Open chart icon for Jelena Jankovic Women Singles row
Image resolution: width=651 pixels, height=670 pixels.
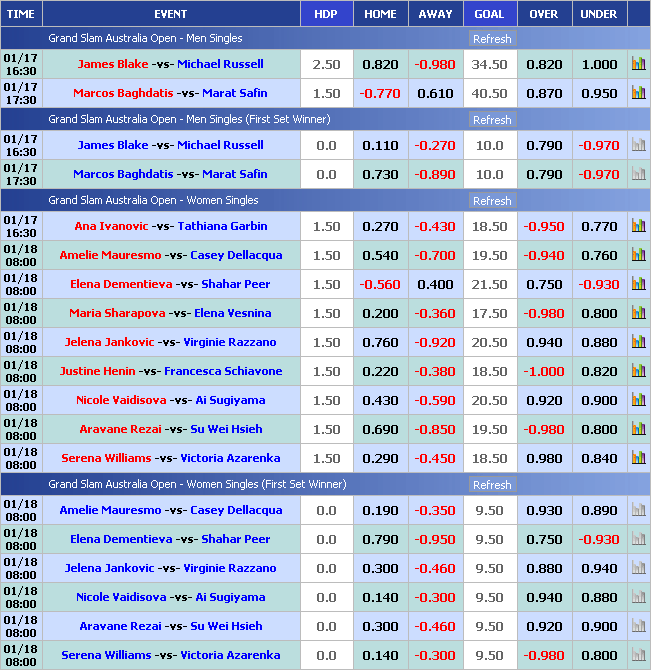pos(638,342)
